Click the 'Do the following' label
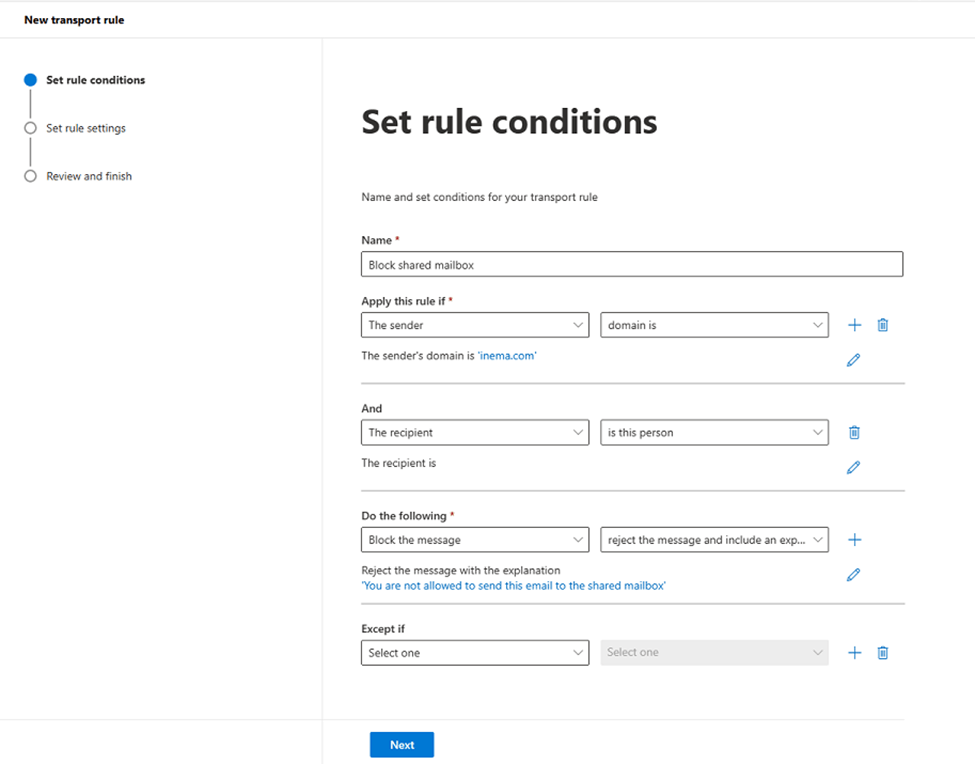The image size is (975, 764). tap(404, 516)
